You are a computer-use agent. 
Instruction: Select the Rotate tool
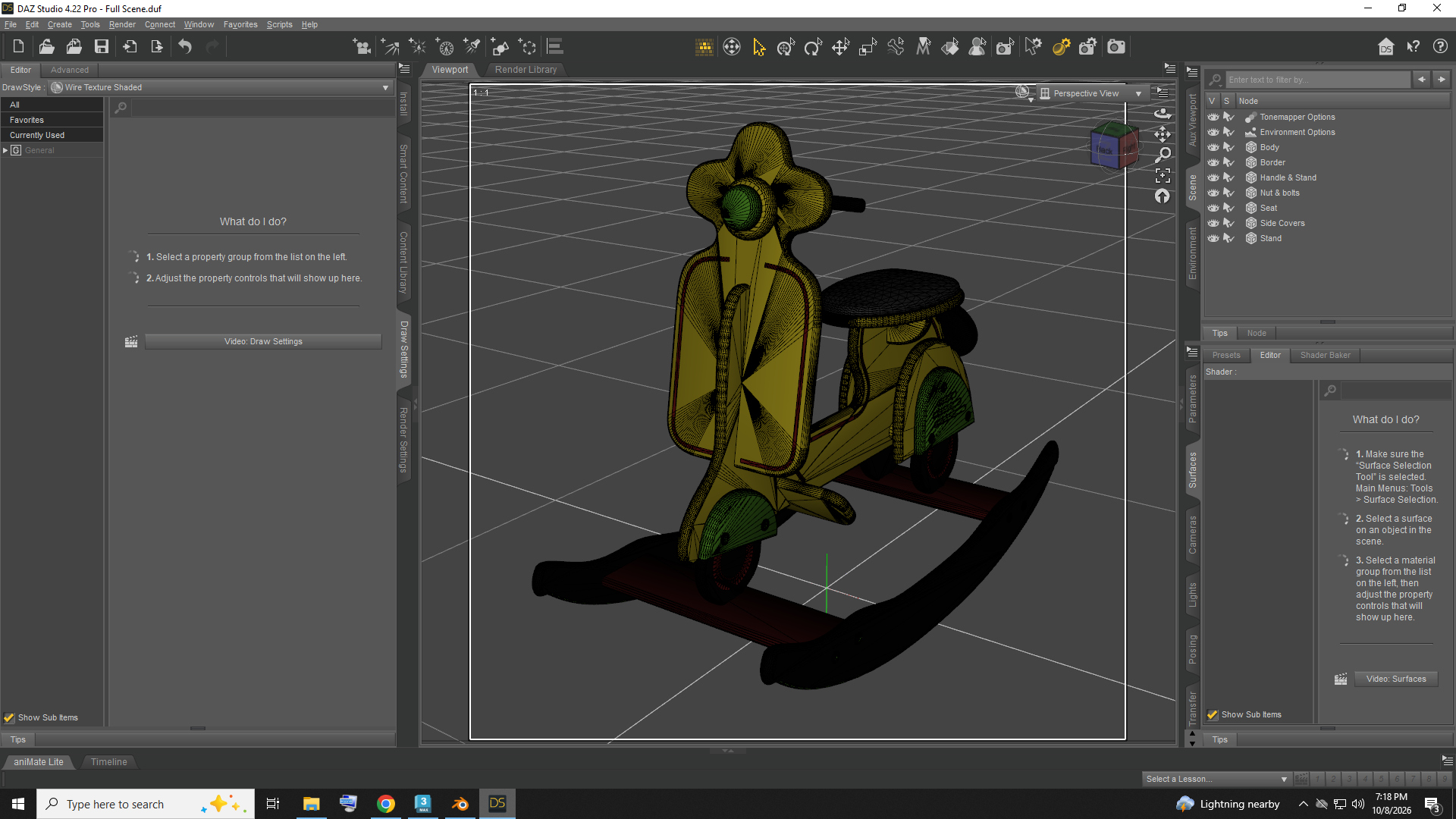813,47
